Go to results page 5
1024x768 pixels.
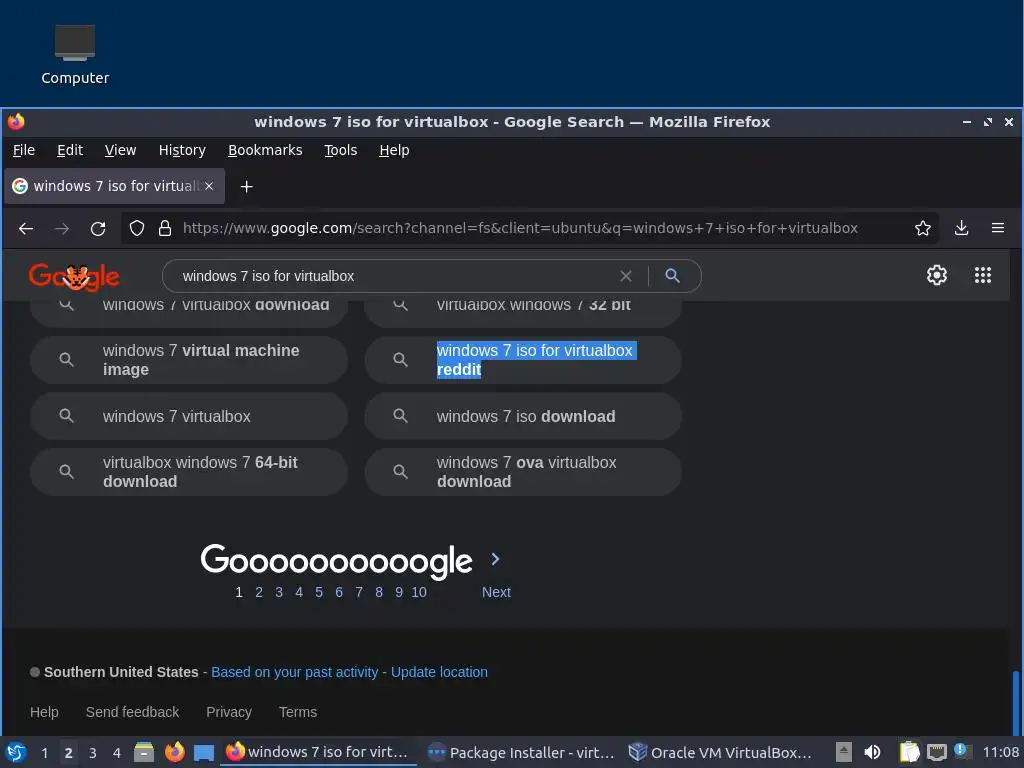pos(319,592)
